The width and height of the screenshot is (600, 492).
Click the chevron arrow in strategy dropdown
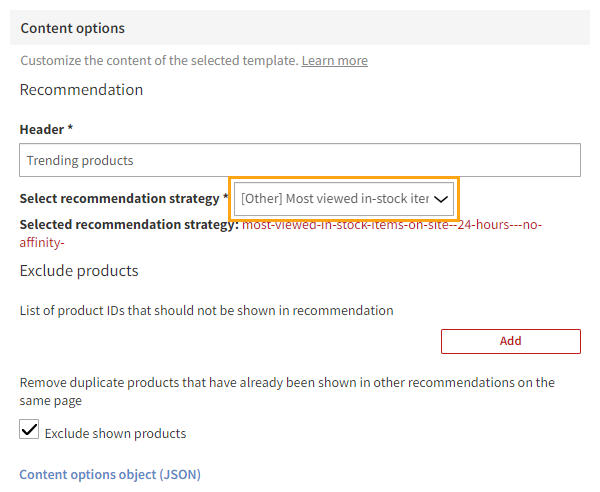point(440,199)
